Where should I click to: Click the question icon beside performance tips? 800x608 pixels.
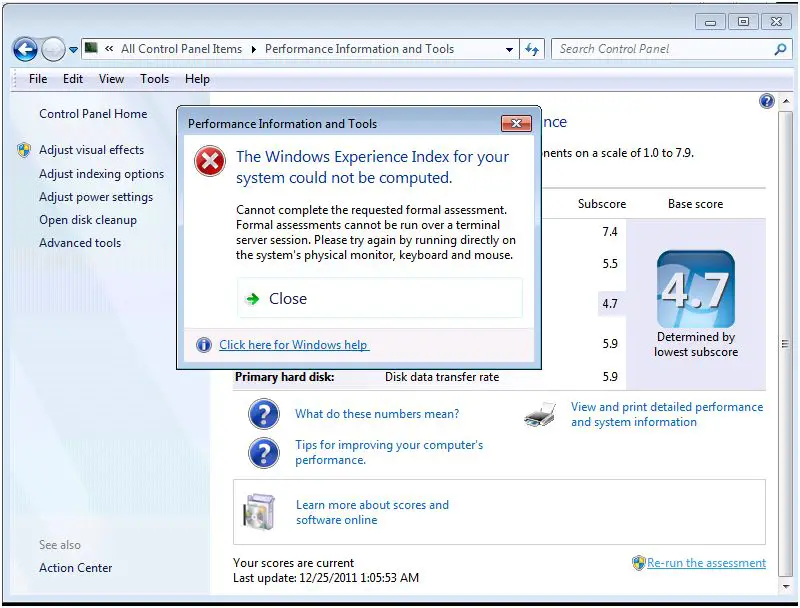[263, 453]
